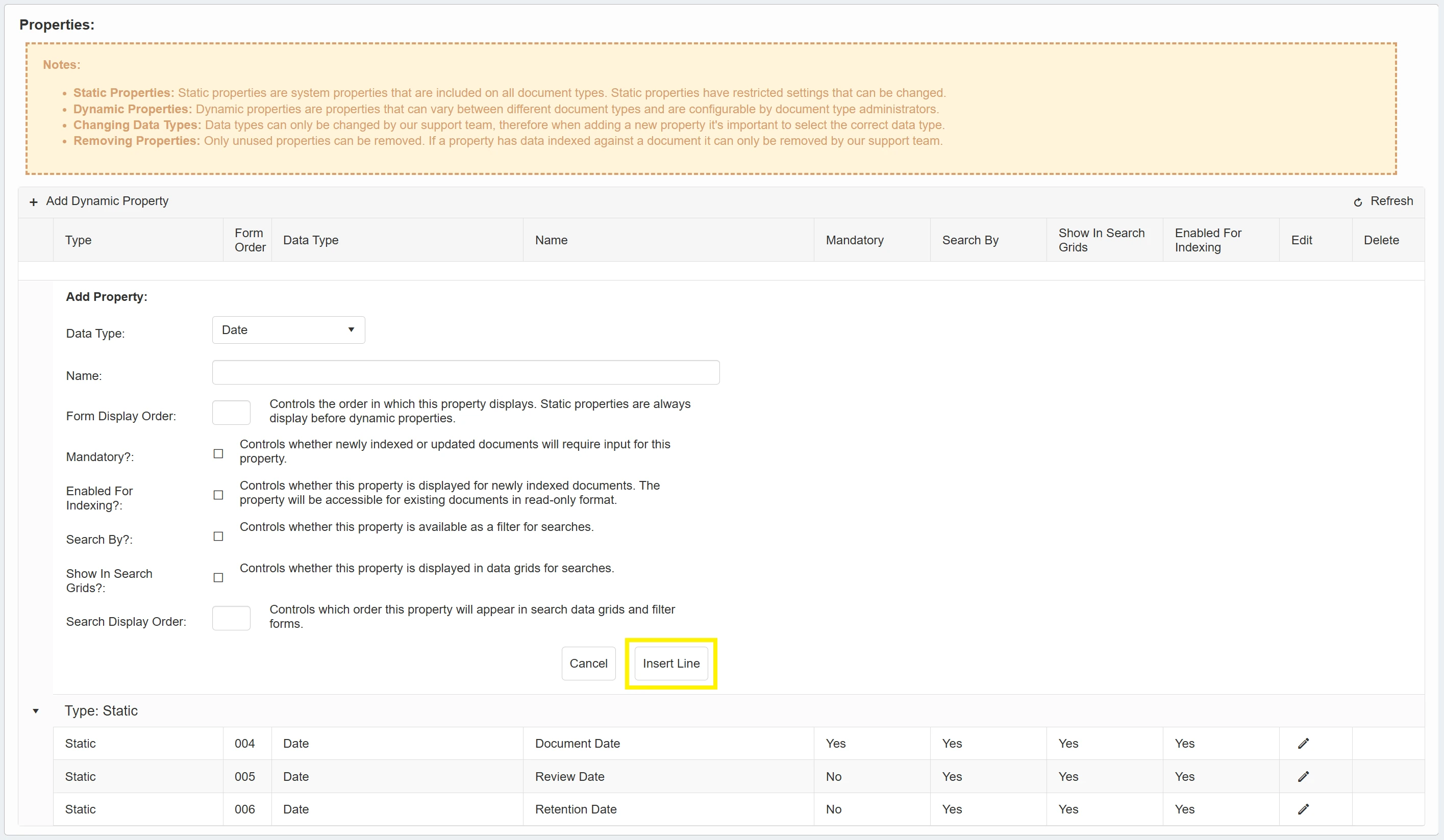Screen dimensions: 1444x840
Task: Tick the Mandatory? checkbox
Action: (x=218, y=453)
